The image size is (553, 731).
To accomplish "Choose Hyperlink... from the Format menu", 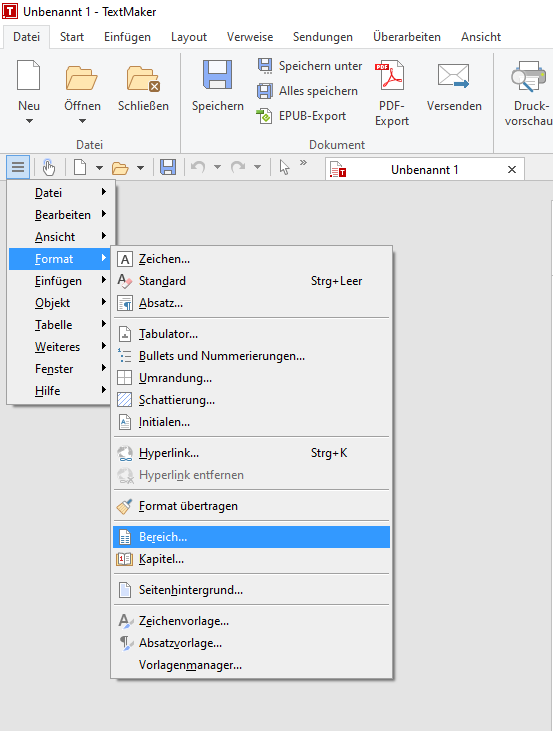I will pos(251,453).
